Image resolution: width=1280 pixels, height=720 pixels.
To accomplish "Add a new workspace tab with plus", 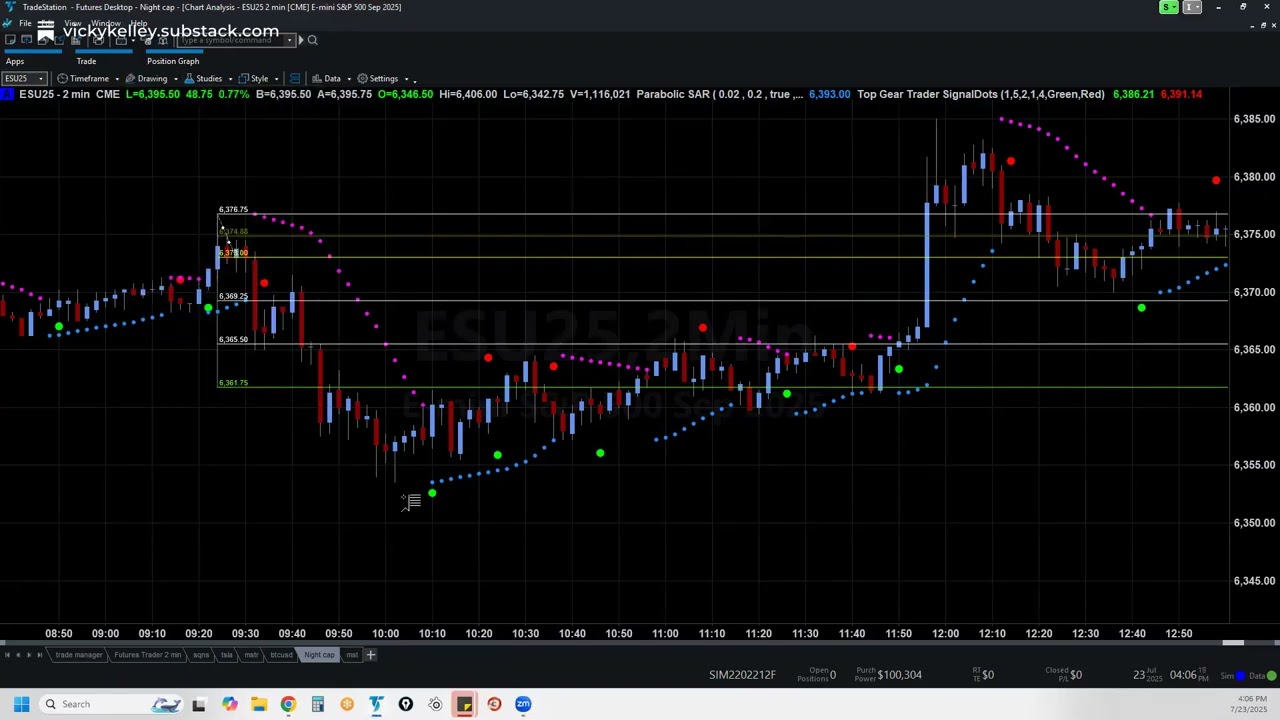I will pos(370,655).
